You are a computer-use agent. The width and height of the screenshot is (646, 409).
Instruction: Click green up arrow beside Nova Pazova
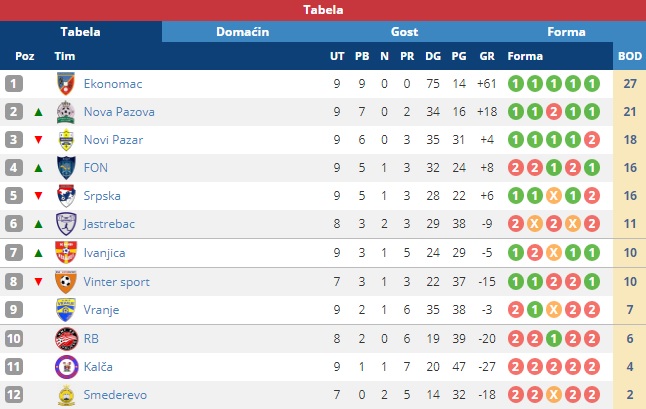click(38, 112)
